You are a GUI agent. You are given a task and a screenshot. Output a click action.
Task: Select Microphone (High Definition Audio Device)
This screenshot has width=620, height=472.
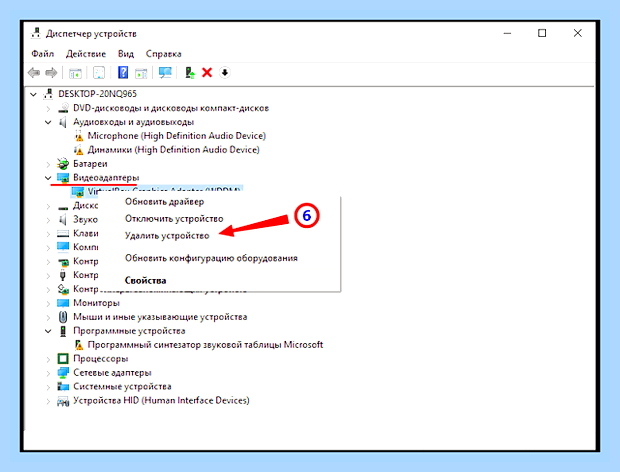point(176,136)
